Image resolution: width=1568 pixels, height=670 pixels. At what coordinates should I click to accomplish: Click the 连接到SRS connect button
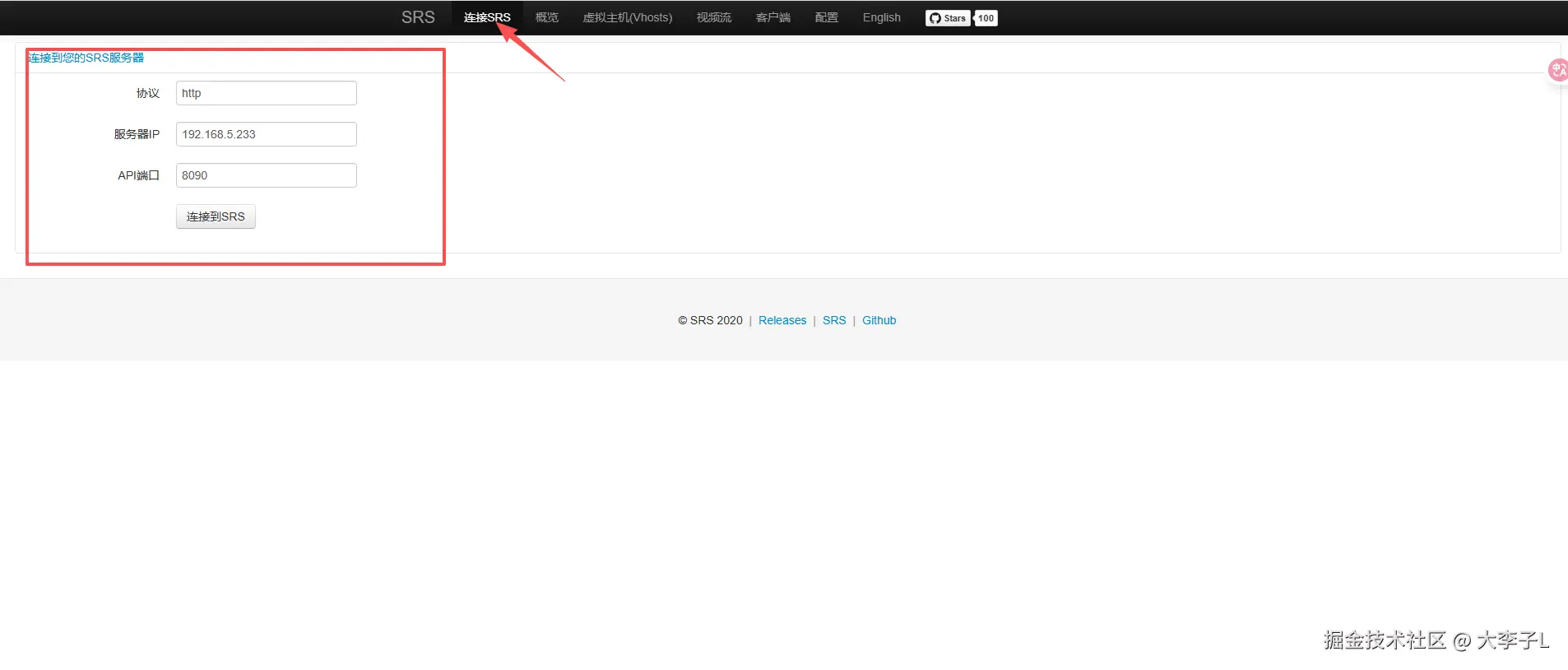[x=216, y=216]
